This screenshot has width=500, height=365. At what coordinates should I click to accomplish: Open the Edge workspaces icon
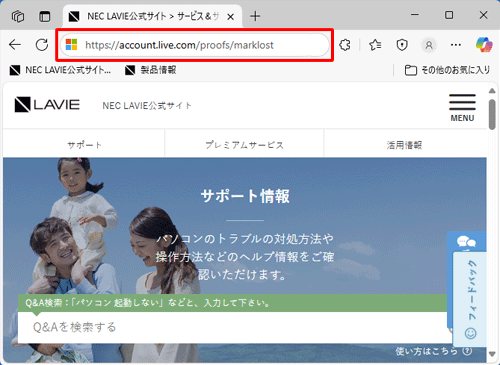tap(18, 16)
